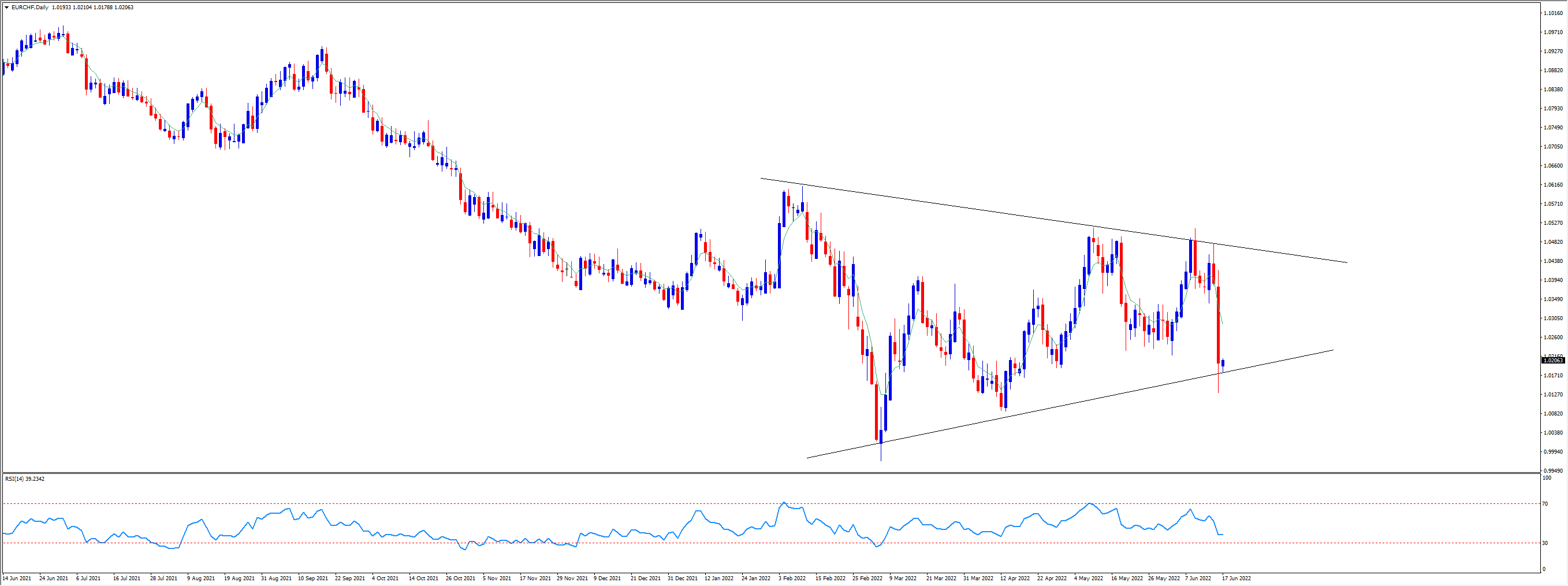Click the 31 Dec 2021 date label
The image size is (1568, 586).
(682, 578)
